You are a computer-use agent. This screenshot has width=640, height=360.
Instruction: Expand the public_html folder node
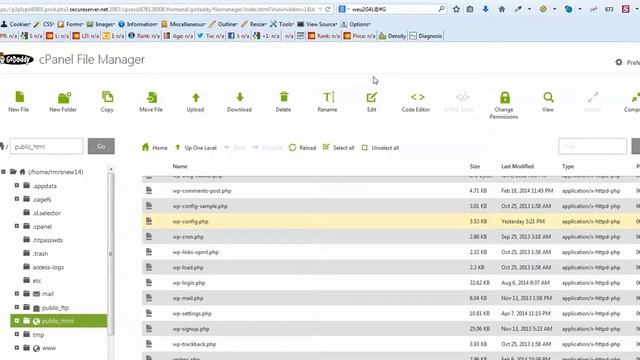(x=17, y=321)
